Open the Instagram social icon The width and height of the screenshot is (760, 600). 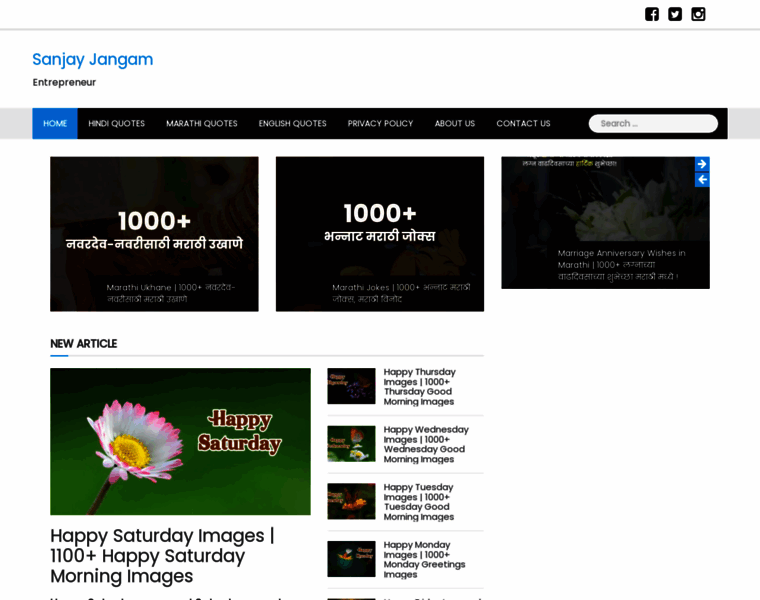coord(698,14)
